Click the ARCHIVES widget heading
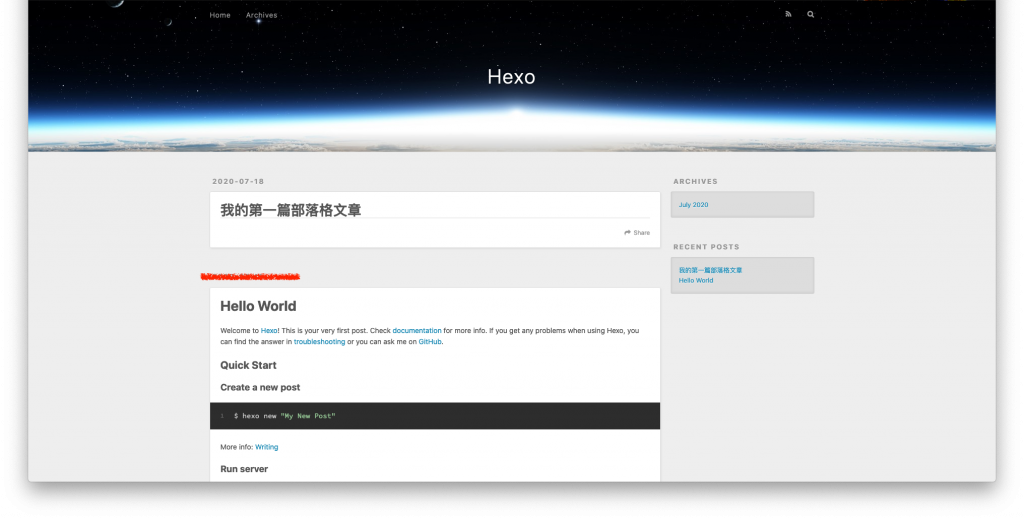The image size is (1024, 519). tap(696, 181)
